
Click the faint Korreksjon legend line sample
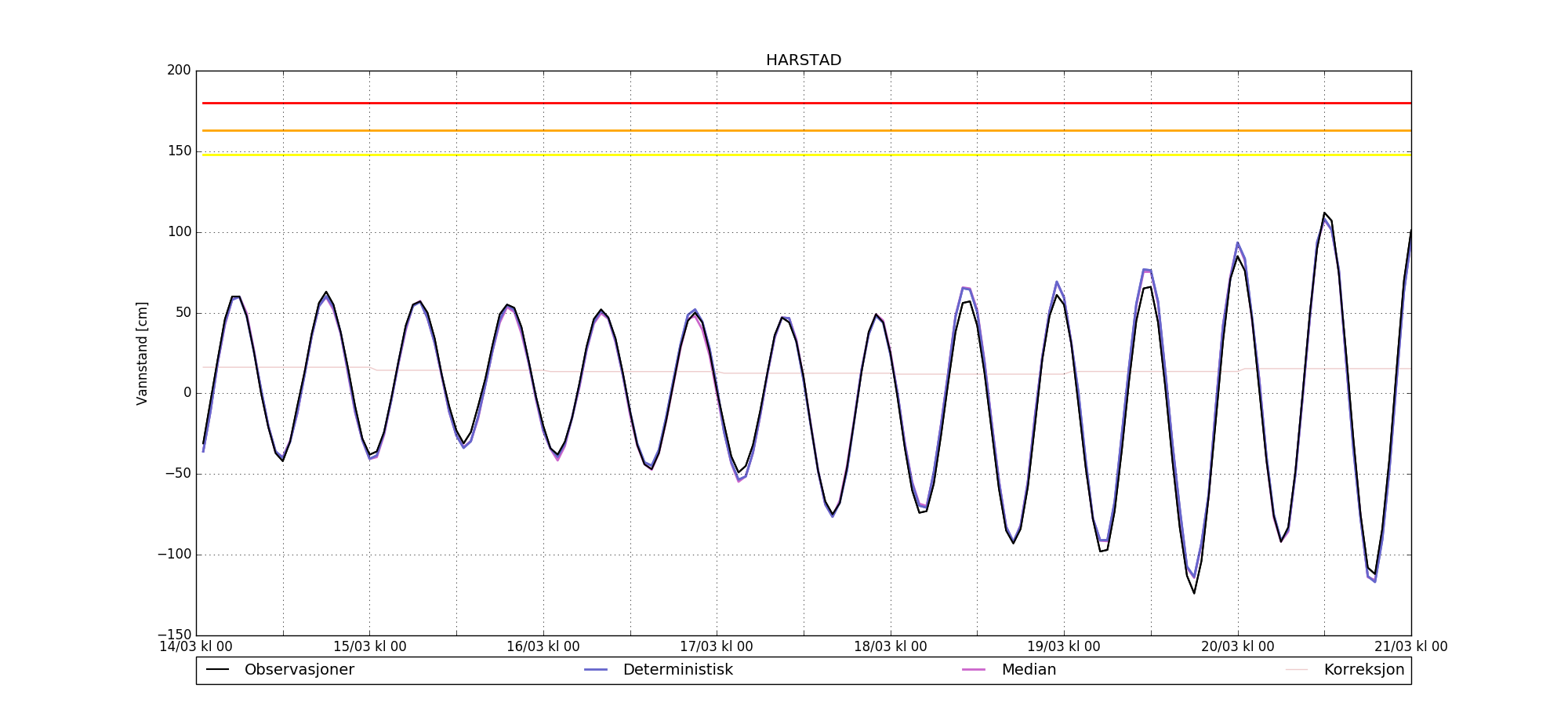[1297, 670]
